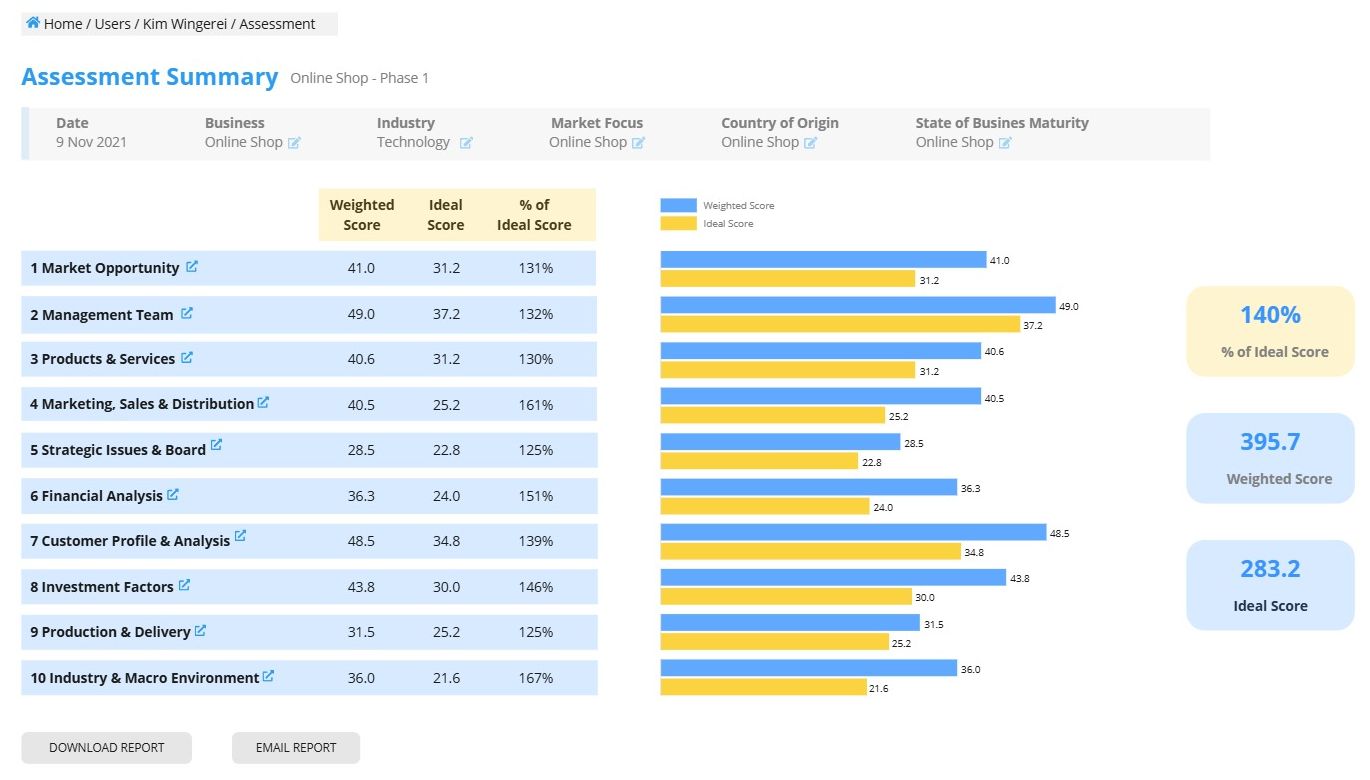The height and width of the screenshot is (780, 1370).
Task: Open Management Team external link icon
Action: tap(186, 313)
